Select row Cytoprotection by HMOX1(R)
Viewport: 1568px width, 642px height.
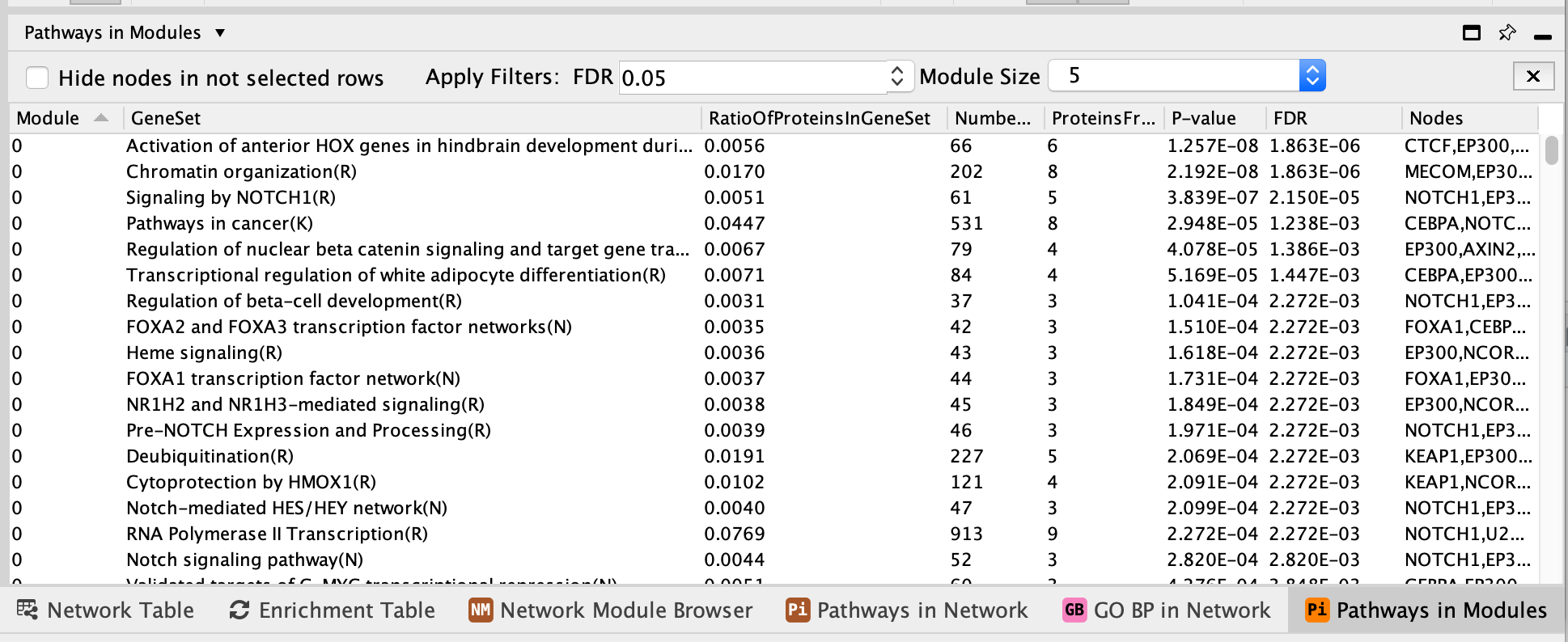(773, 482)
